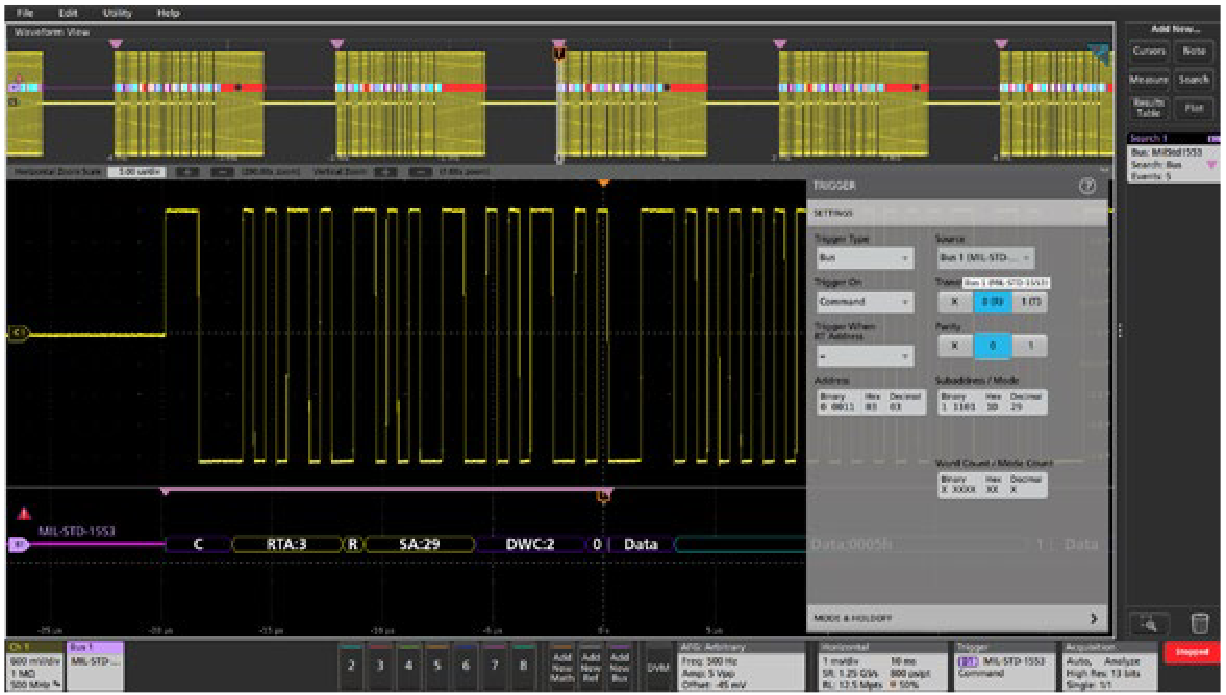Click the Add New Math button
Viewport: 1226px width, 695px height.
(x=561, y=666)
